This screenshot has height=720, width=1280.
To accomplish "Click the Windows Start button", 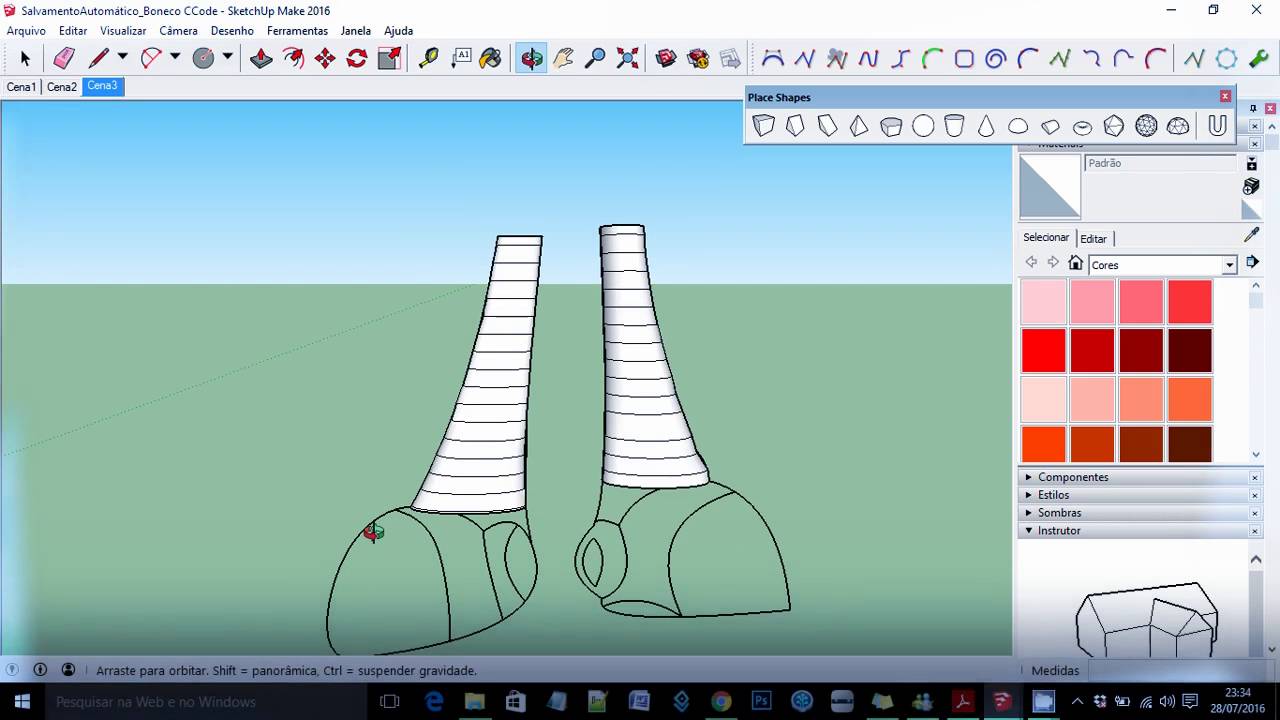I will [x=22, y=702].
